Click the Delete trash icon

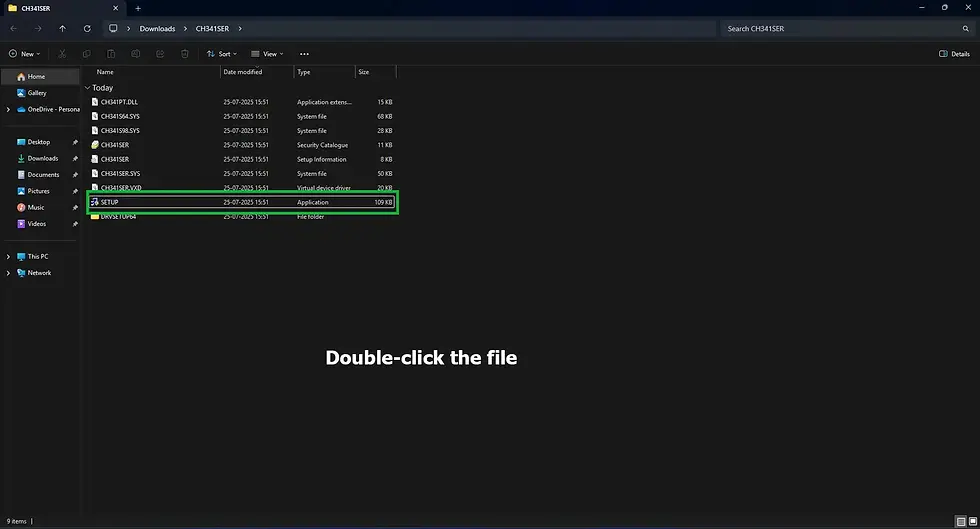click(184, 54)
